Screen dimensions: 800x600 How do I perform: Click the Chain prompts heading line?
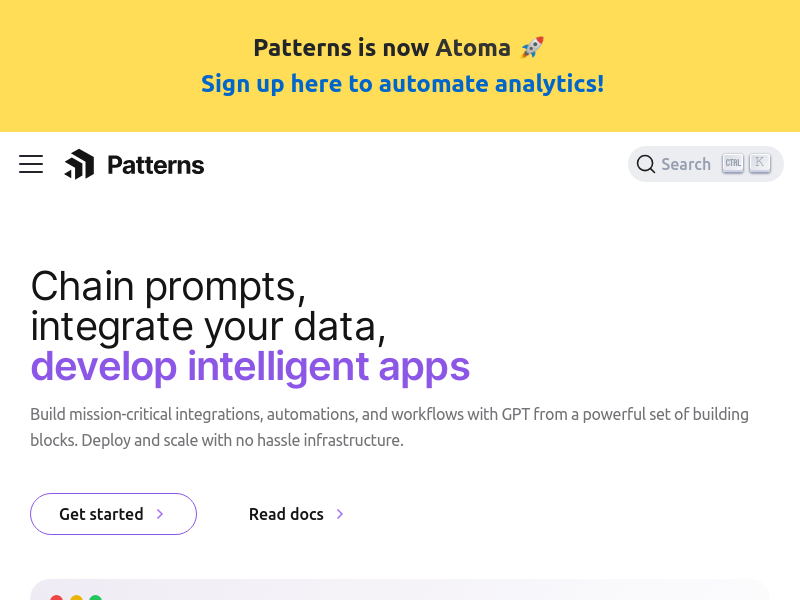tap(168, 287)
